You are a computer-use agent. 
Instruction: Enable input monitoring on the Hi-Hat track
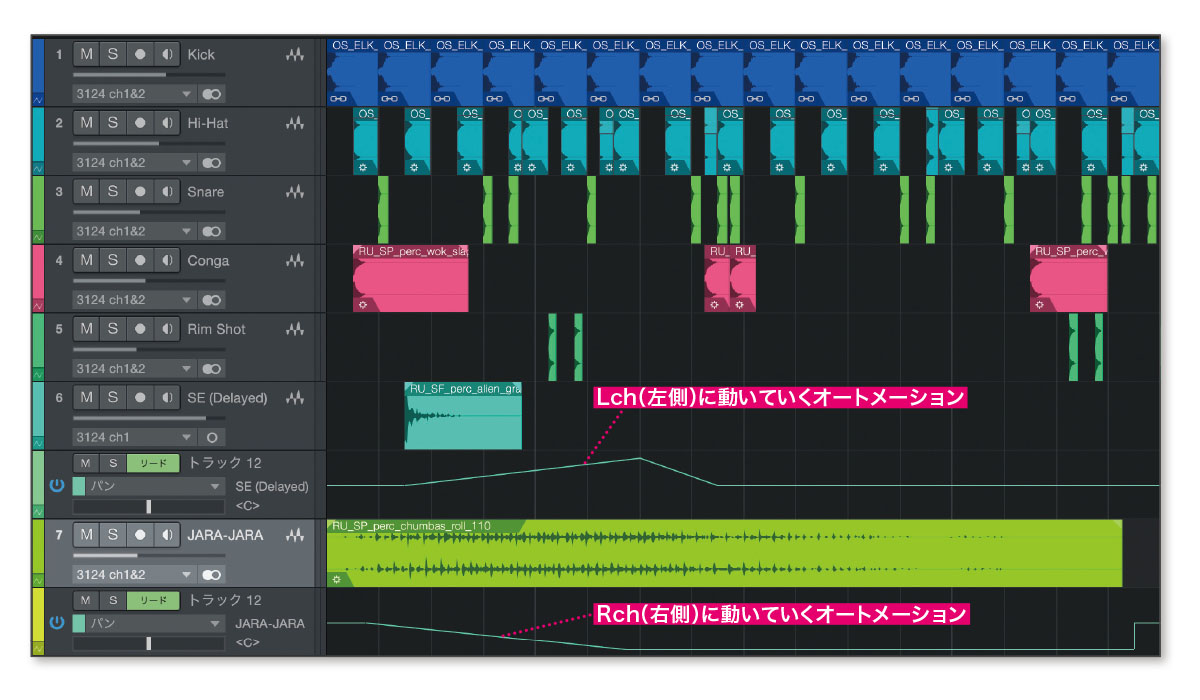[167, 123]
